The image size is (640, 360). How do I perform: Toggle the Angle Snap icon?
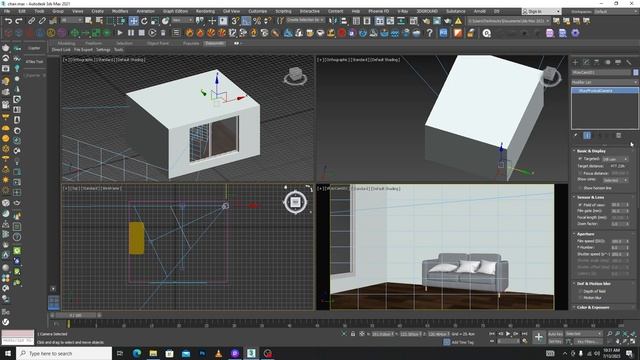click(x=246, y=20)
